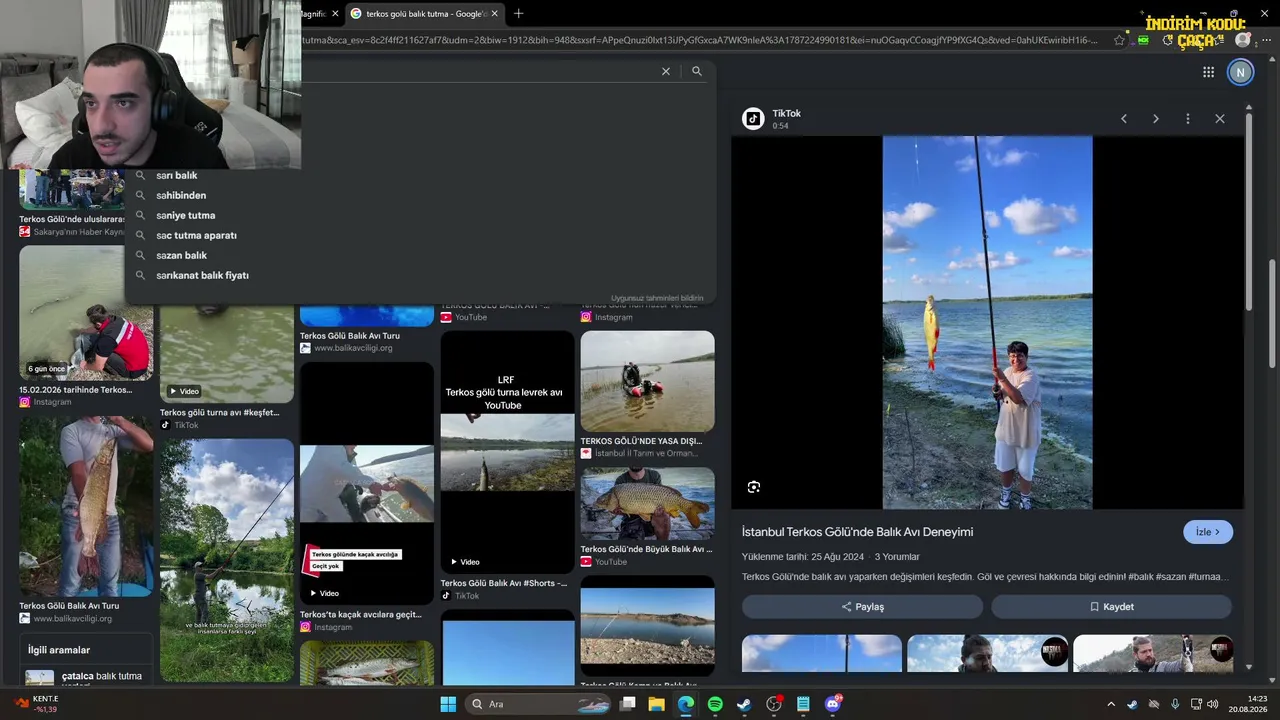
Task: Open the Windows Start menu
Action: 448,704
